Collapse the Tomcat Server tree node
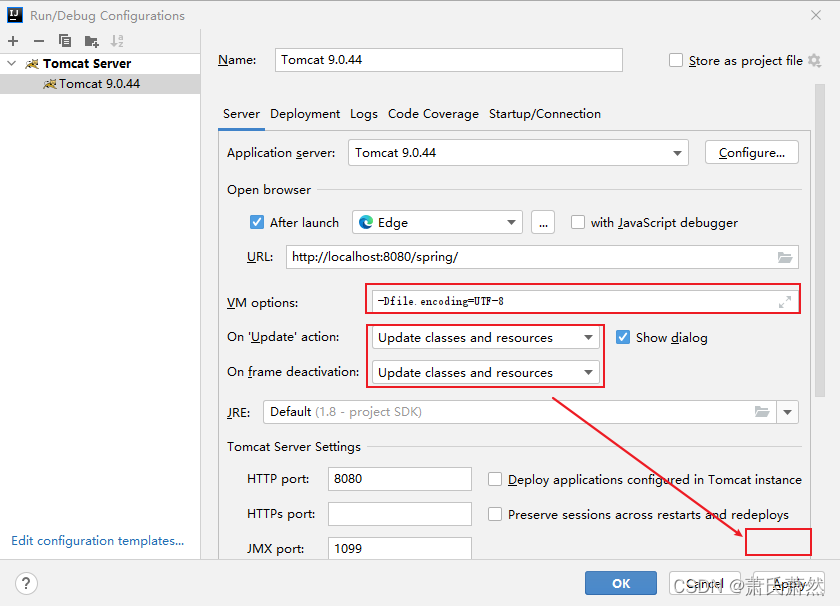Viewport: 840px width, 606px height. pos(12,63)
